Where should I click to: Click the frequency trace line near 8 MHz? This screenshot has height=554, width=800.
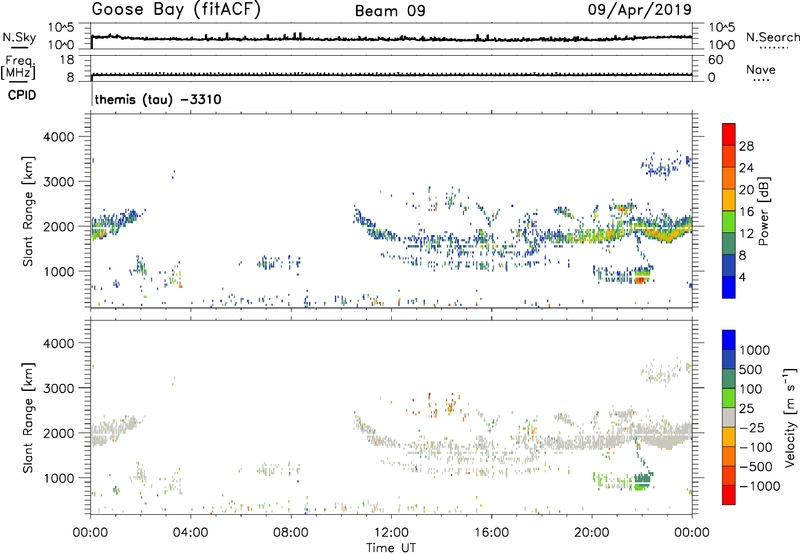[391, 75]
